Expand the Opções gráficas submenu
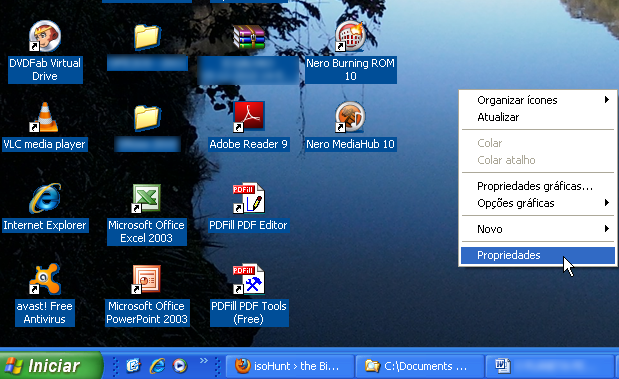 click(x=538, y=203)
